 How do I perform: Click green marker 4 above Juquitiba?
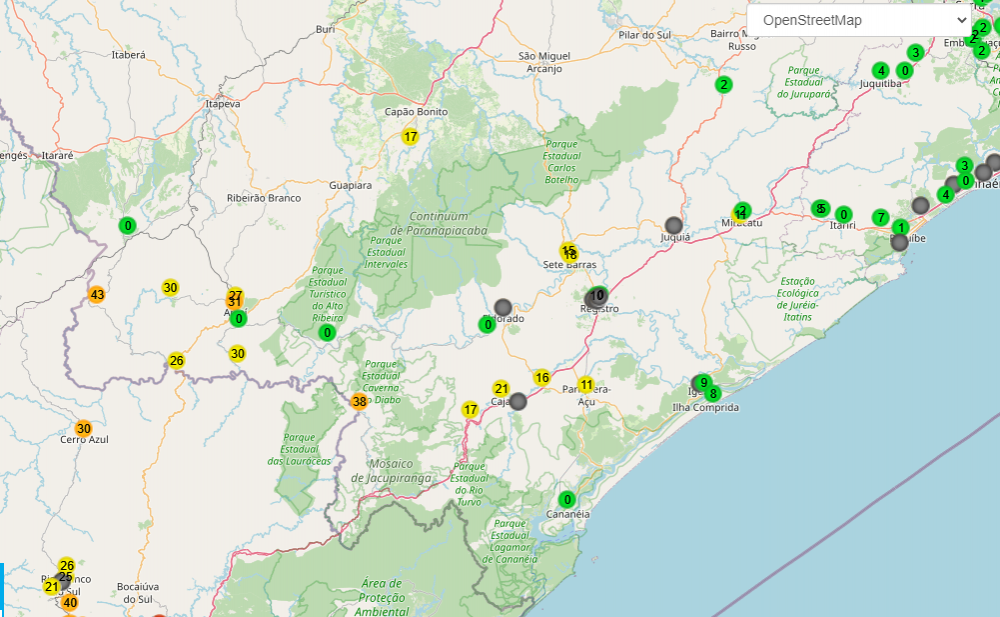pyautogui.click(x=880, y=70)
